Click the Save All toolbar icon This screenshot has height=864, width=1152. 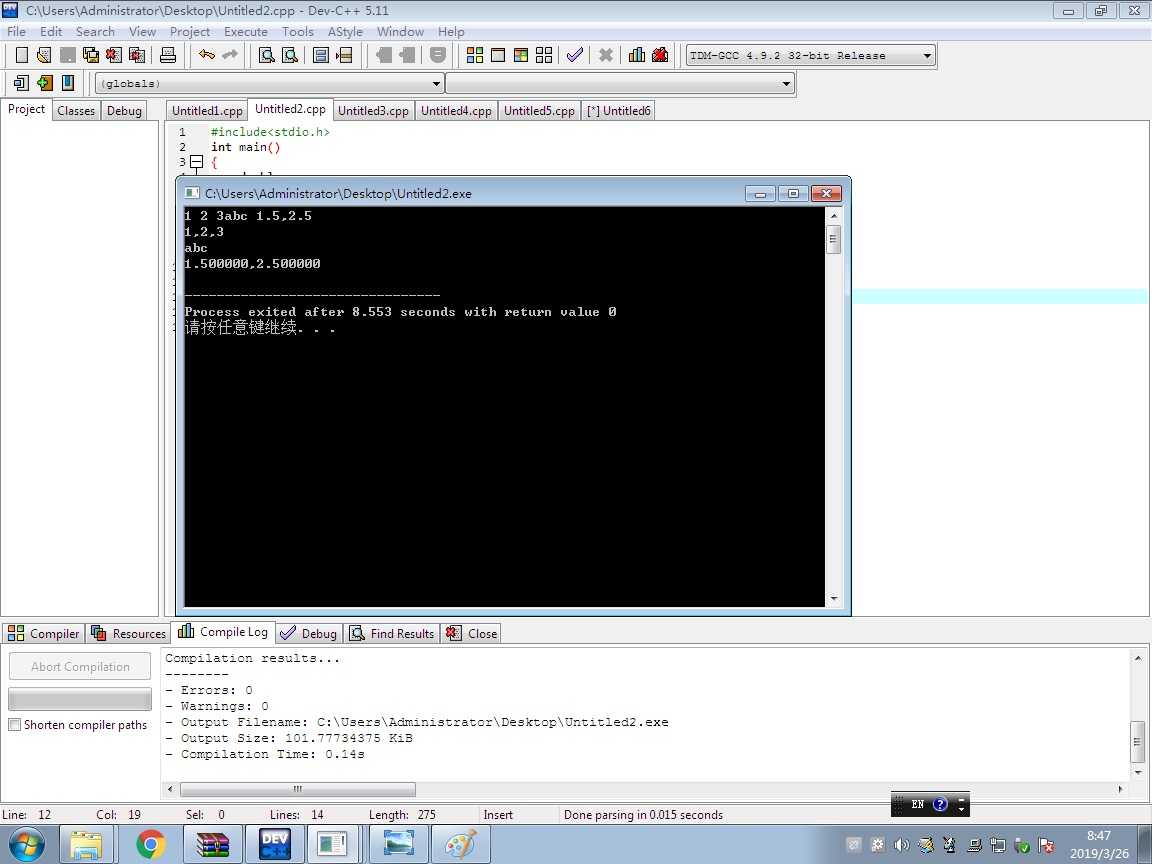click(x=91, y=55)
